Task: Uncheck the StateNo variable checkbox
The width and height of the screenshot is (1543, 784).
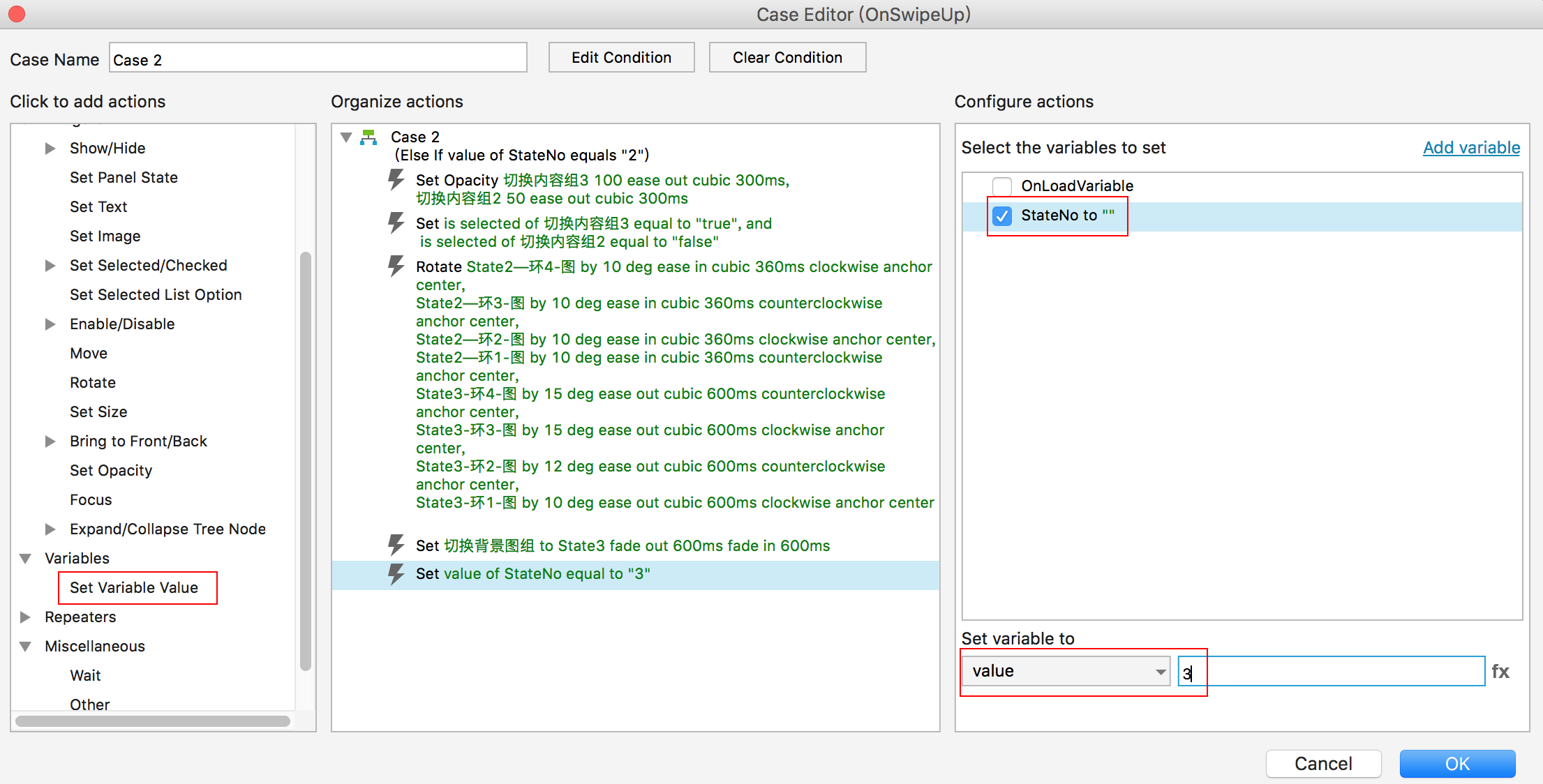Action: click(1002, 216)
